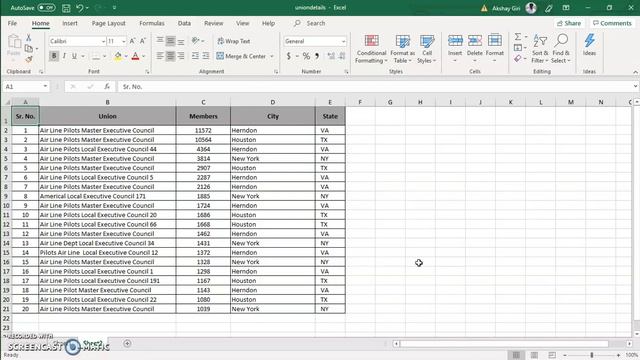The height and width of the screenshot is (360, 640).
Task: Click Akshay Giri account name
Action: pyautogui.click(x=506, y=8)
